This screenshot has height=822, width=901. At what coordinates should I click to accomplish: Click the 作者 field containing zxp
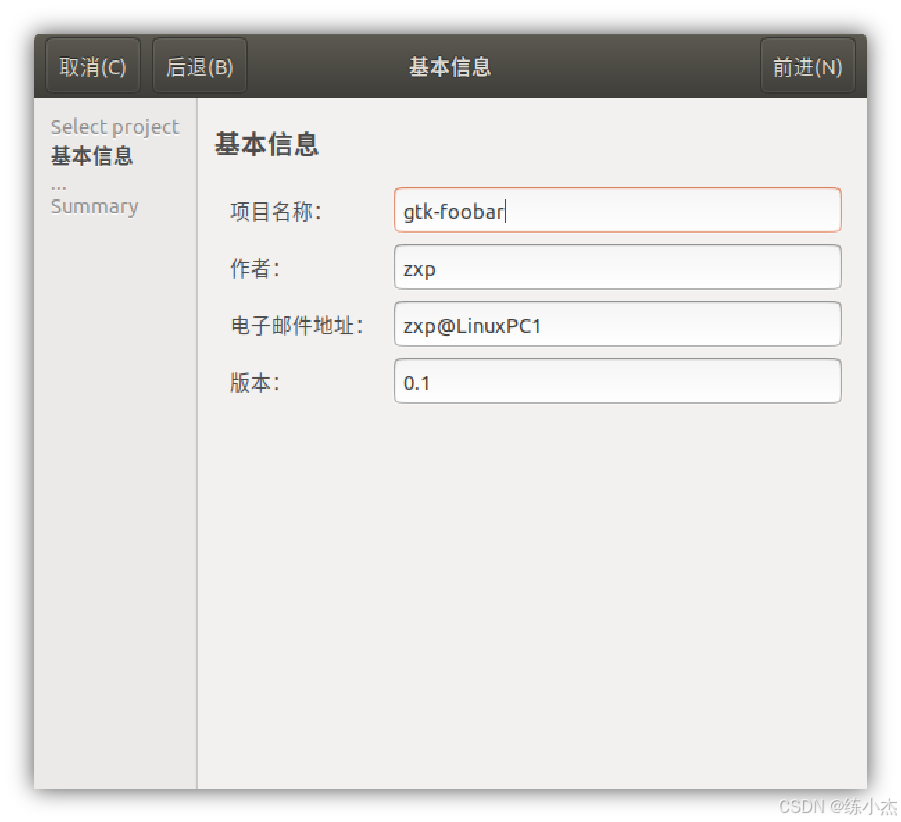click(x=618, y=267)
